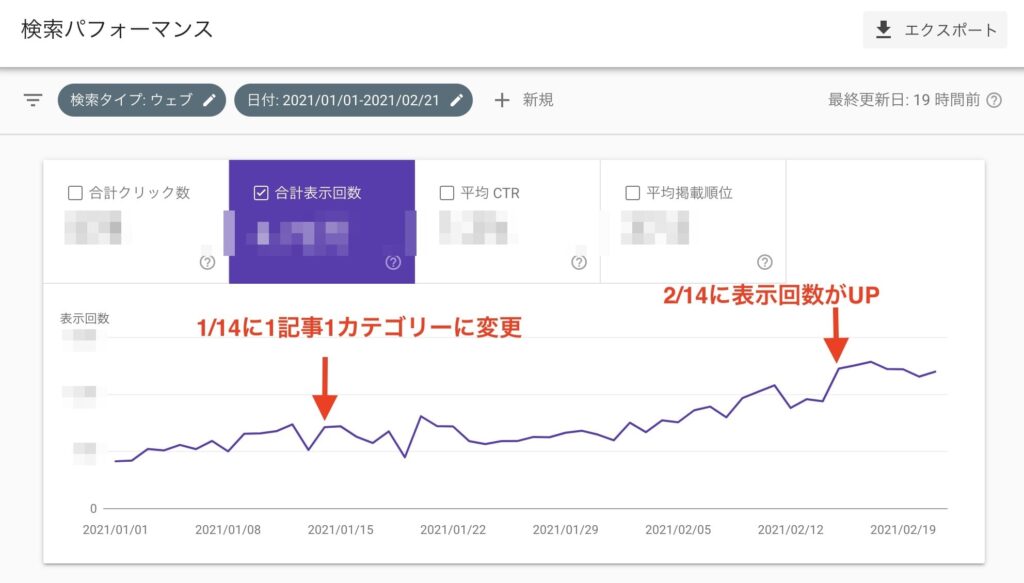
Task: Enable the 平均 CTR checkbox
Action: 447,193
